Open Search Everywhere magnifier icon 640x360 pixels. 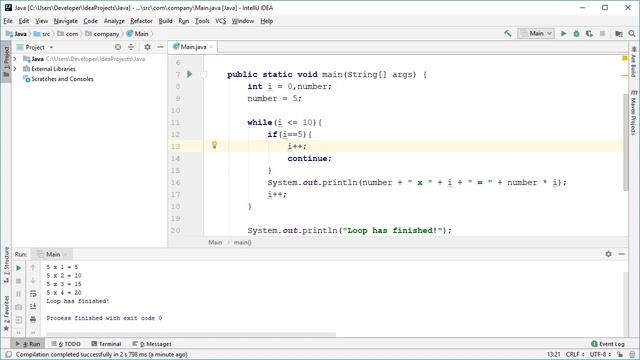click(x=632, y=34)
